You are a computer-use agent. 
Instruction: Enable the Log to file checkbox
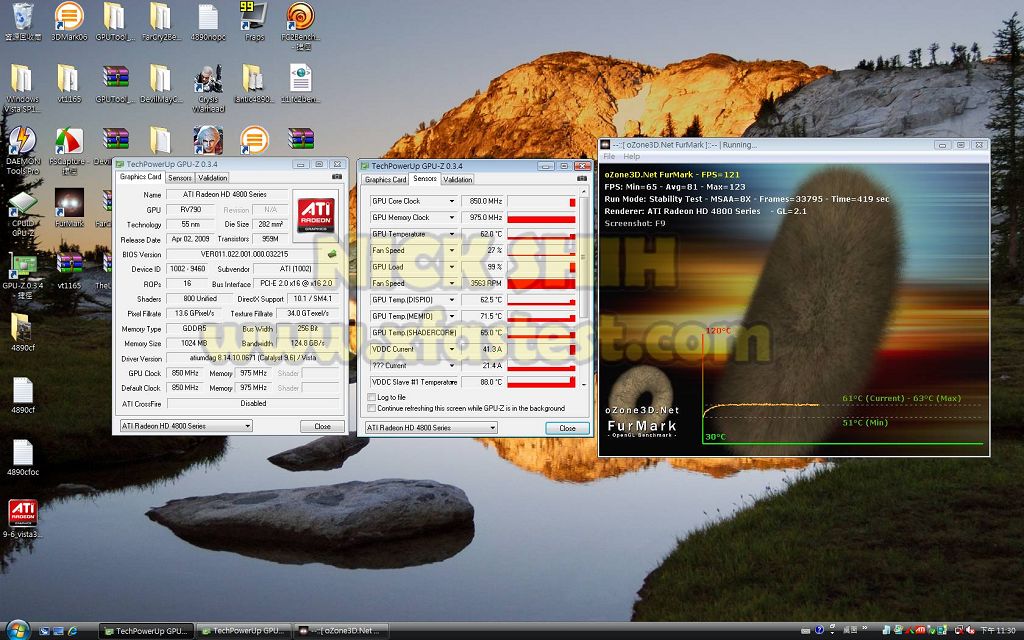373,397
